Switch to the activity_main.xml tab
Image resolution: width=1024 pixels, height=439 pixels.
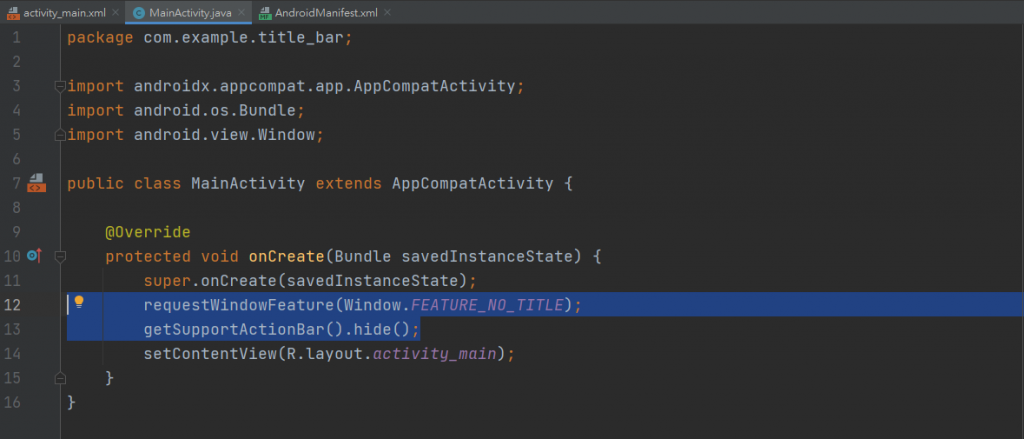point(62,12)
